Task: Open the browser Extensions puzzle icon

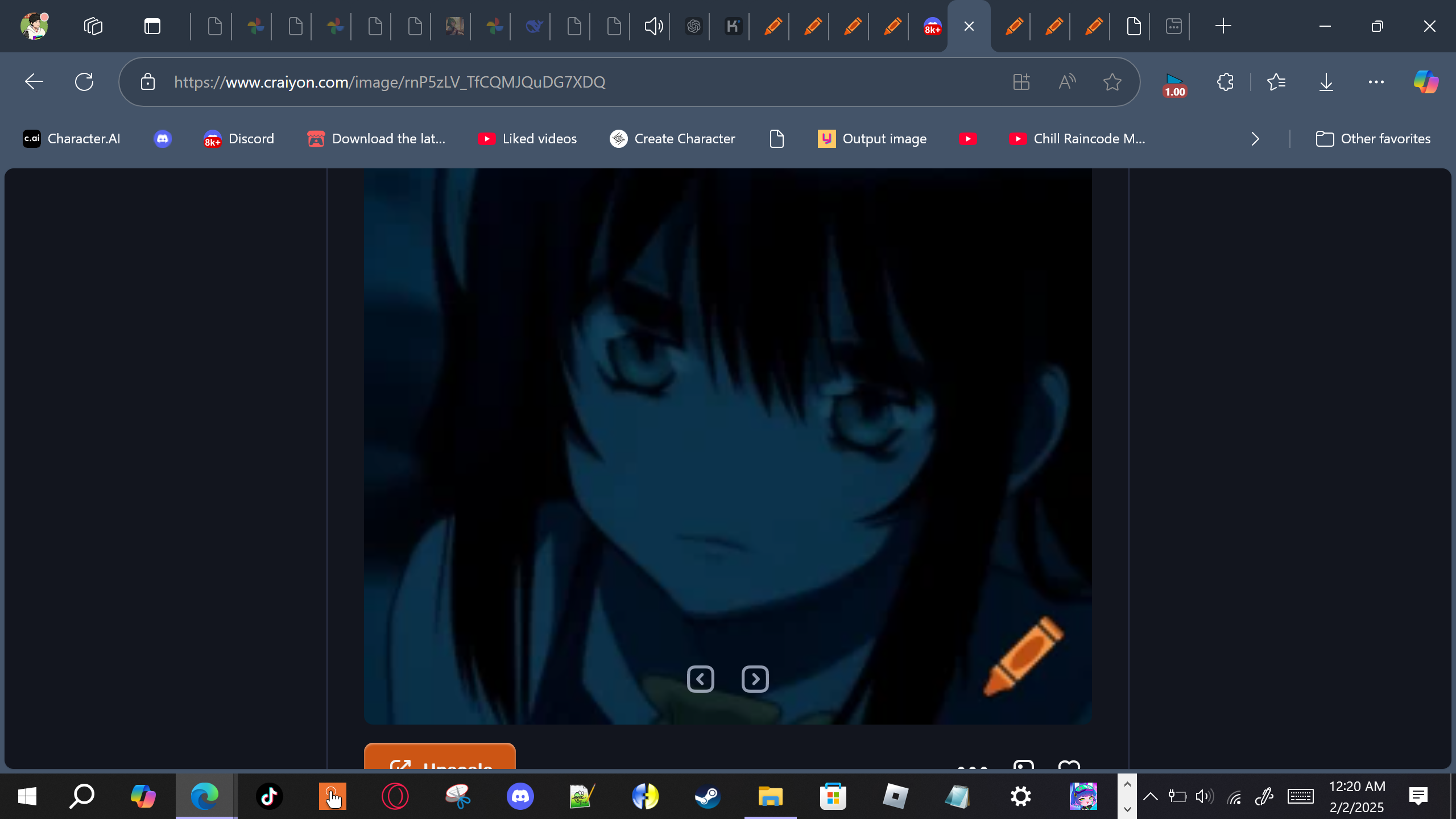Action: (1225, 82)
